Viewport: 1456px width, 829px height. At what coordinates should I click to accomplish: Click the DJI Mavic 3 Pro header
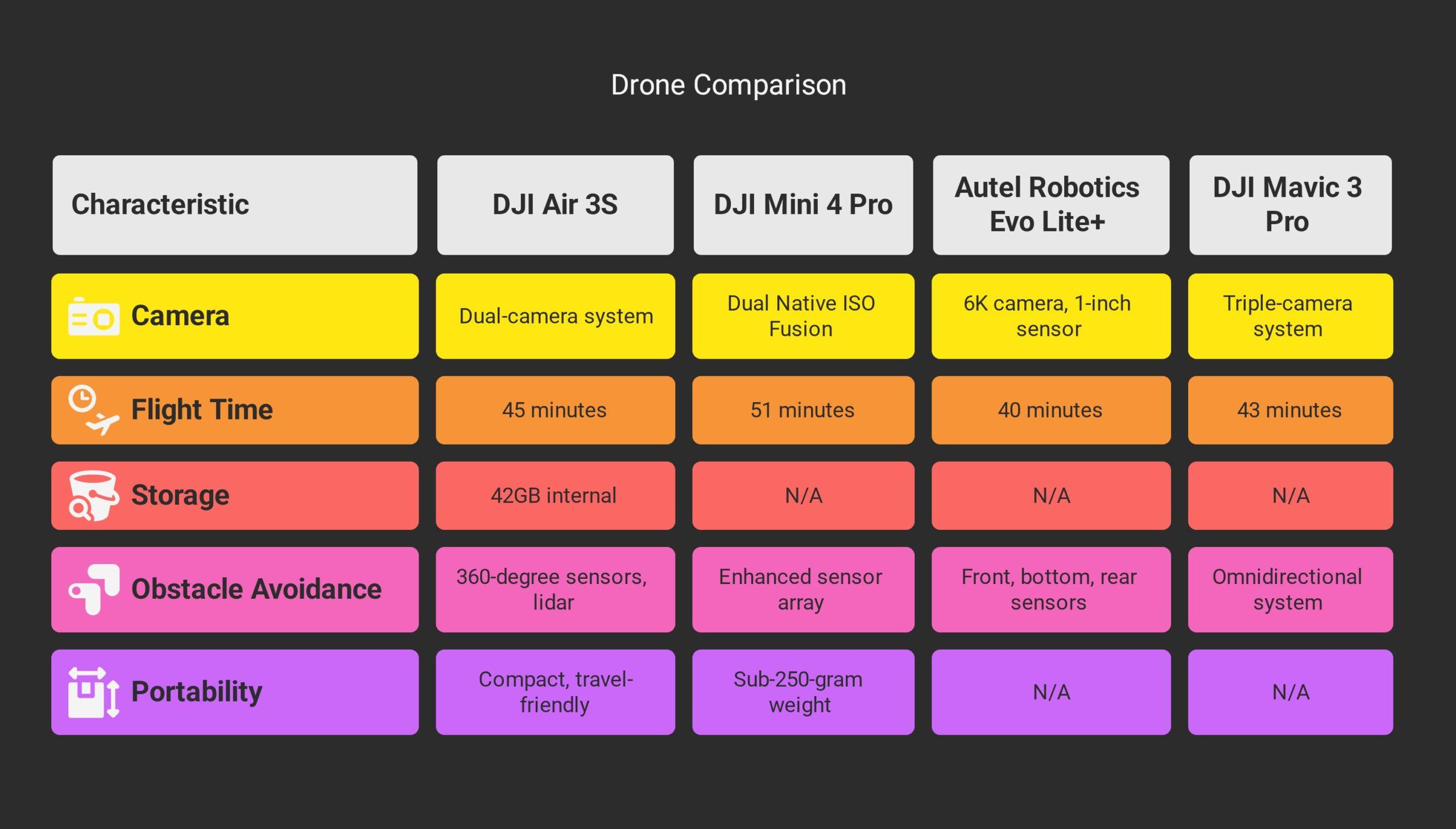[x=1290, y=205]
